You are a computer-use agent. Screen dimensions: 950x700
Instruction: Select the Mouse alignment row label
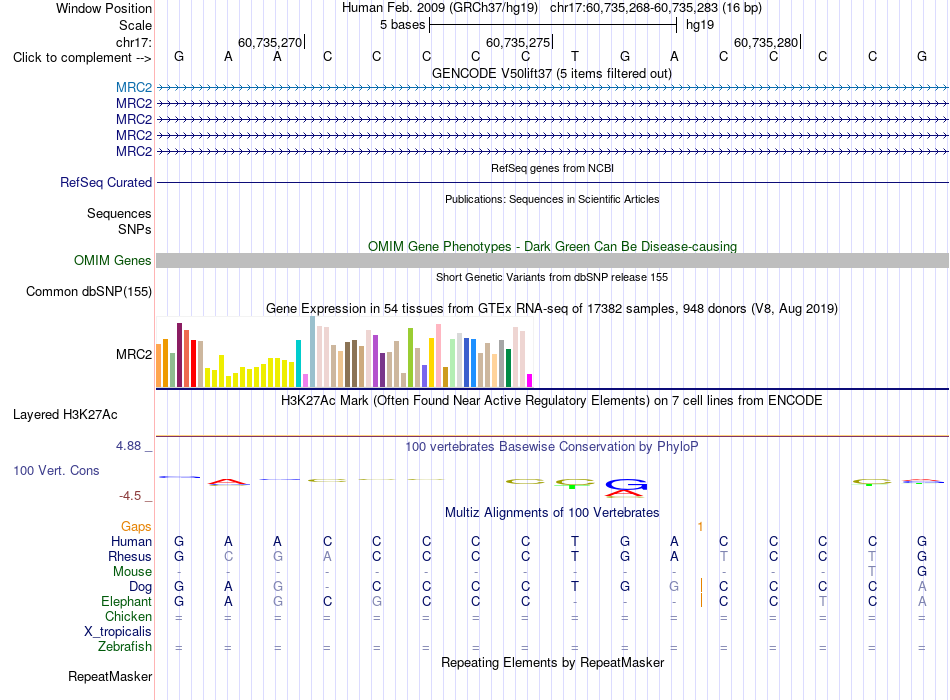(132, 572)
